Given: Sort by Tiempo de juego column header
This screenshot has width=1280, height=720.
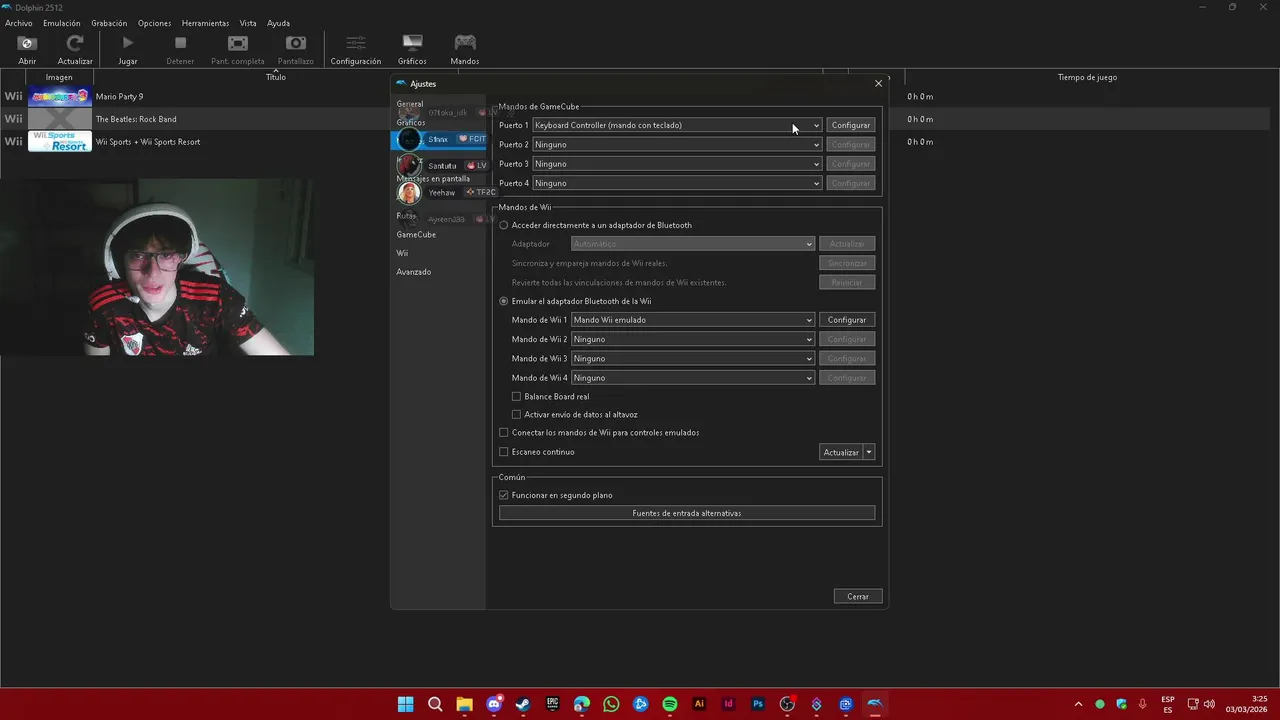Looking at the screenshot, I should coord(1088,77).
